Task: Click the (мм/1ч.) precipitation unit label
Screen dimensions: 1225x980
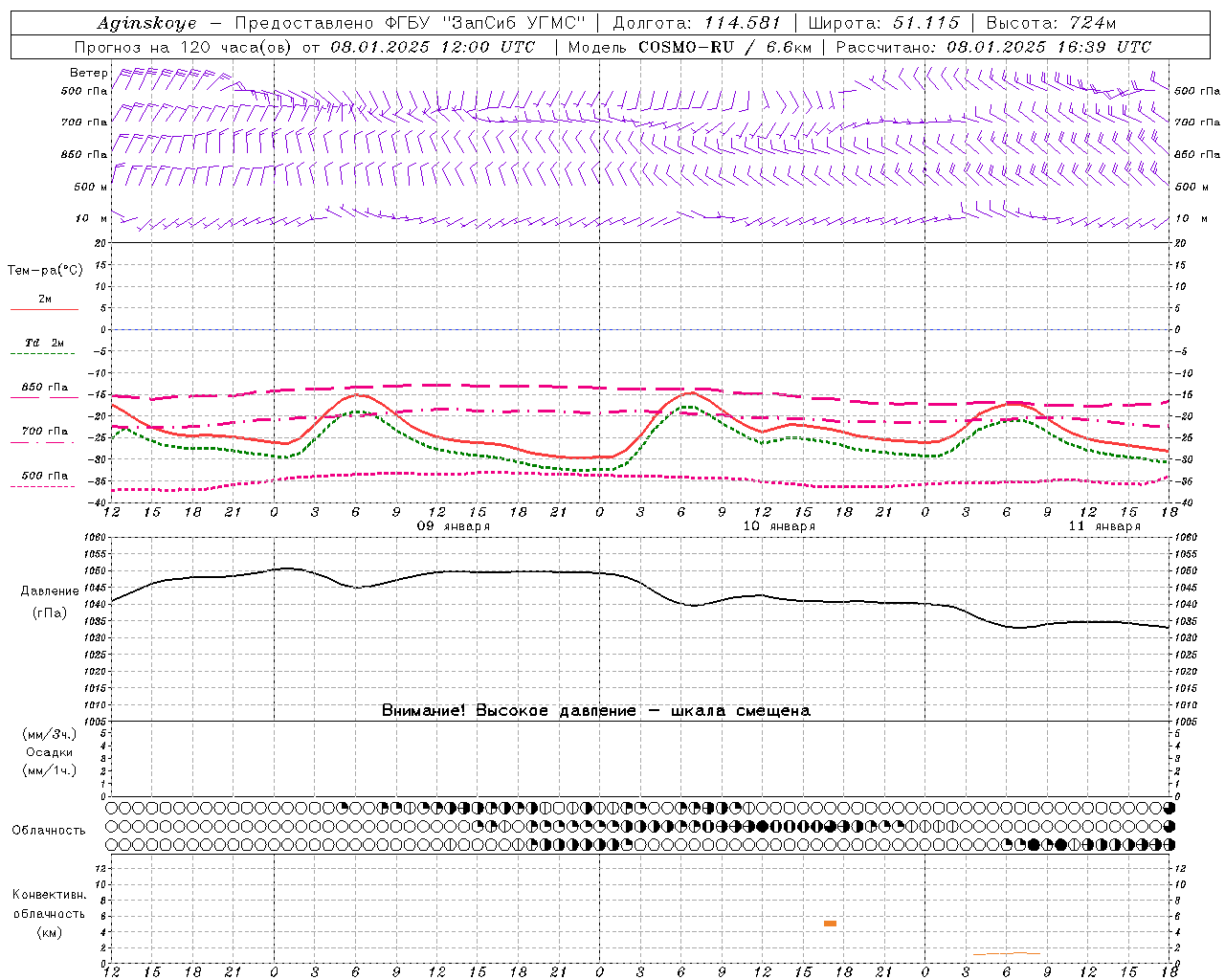Action: click(x=49, y=770)
